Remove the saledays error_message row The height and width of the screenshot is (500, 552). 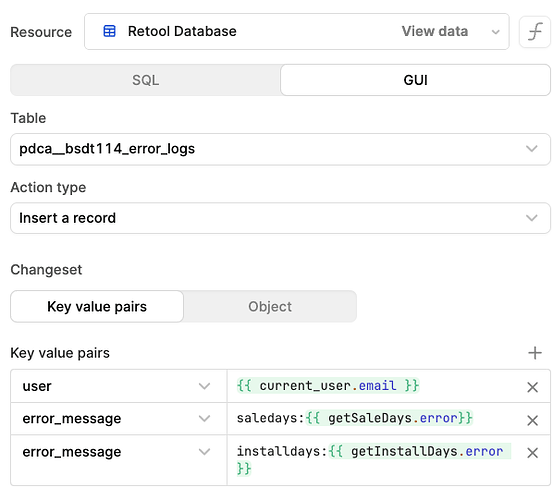(532, 420)
